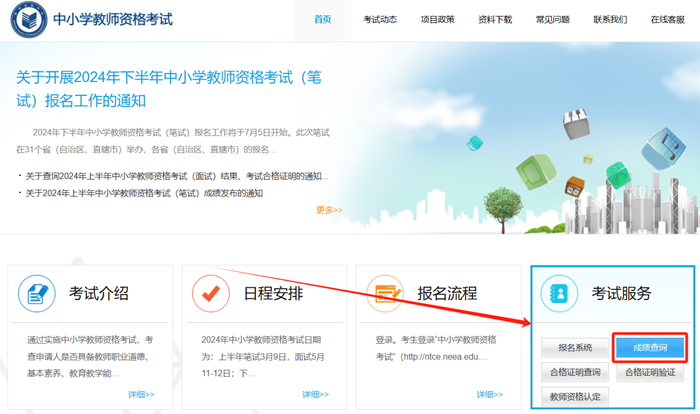Open 常见问题 page
The width and height of the screenshot is (700, 414).
point(553,20)
